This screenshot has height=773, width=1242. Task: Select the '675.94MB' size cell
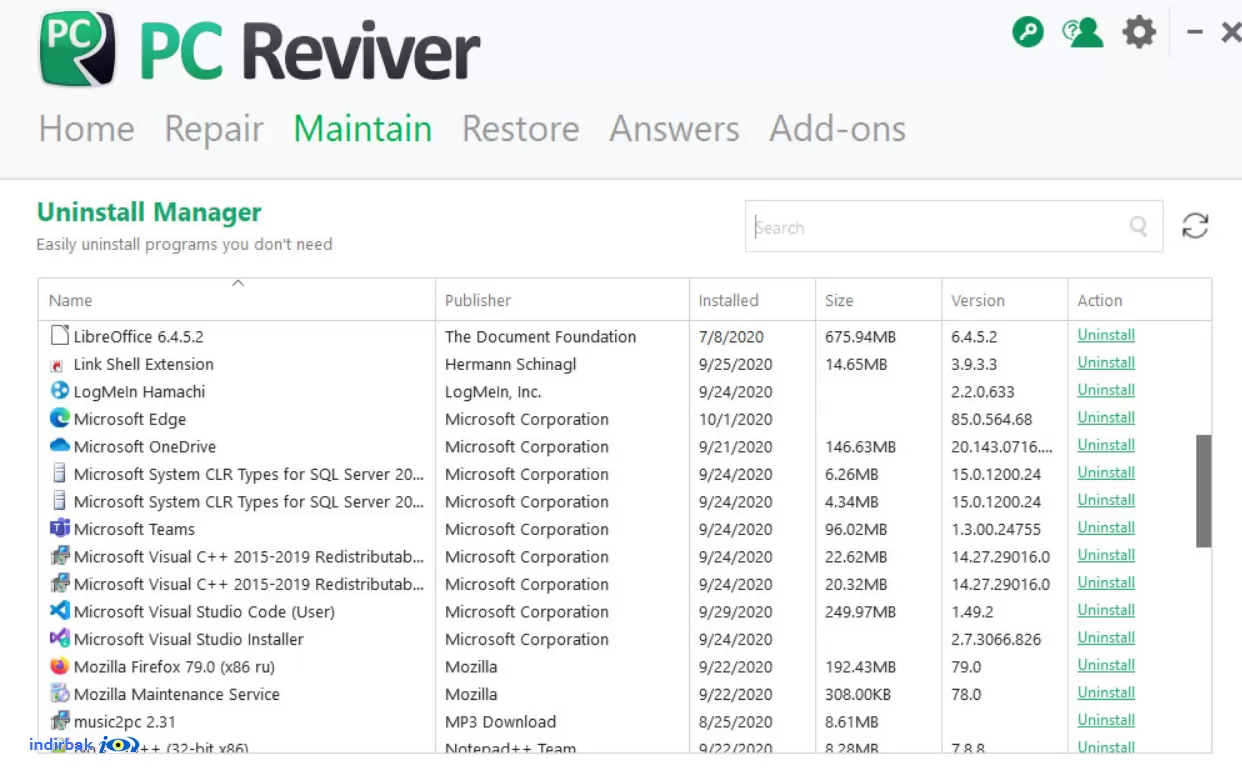(860, 337)
